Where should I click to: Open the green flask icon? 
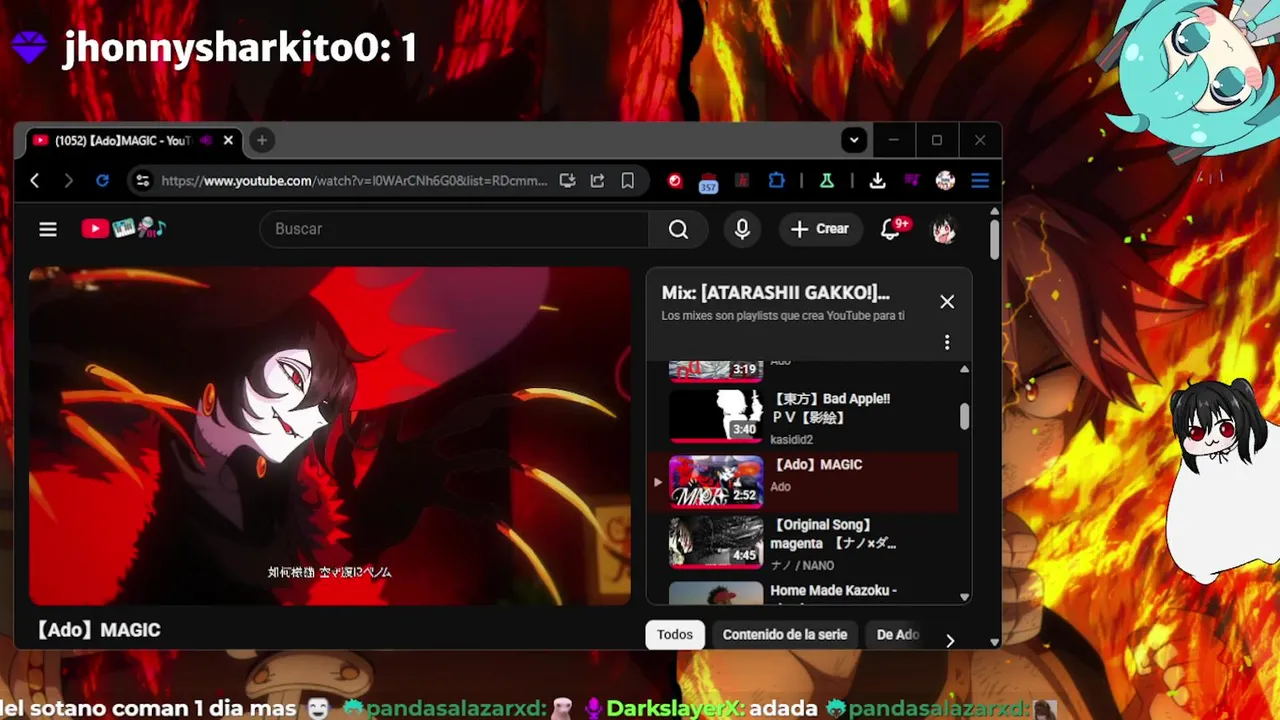pos(827,181)
